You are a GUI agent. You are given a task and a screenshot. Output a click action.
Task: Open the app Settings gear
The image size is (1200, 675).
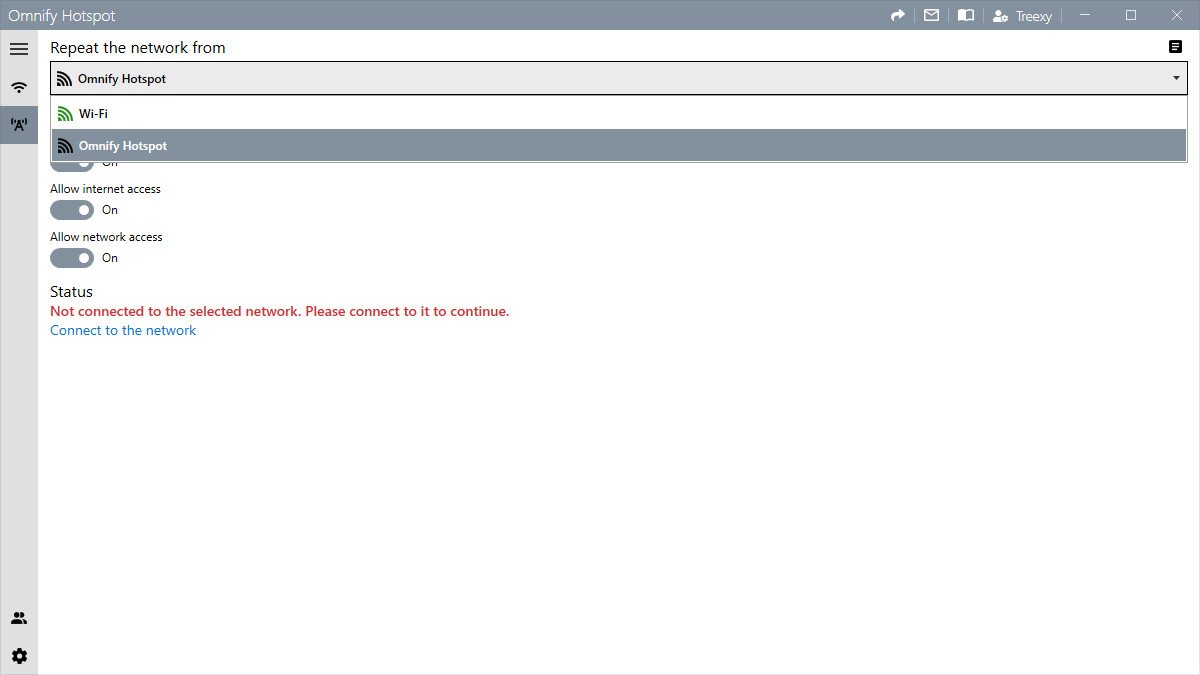tap(19, 655)
